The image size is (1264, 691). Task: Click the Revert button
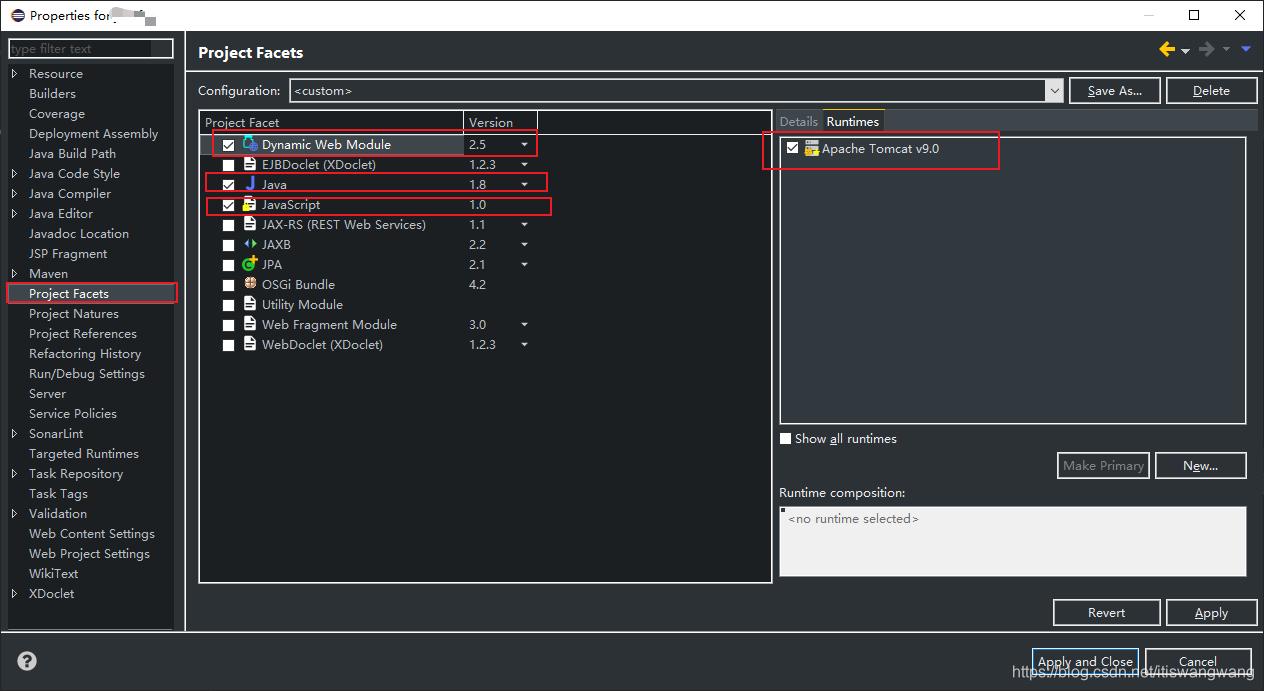(x=1106, y=612)
